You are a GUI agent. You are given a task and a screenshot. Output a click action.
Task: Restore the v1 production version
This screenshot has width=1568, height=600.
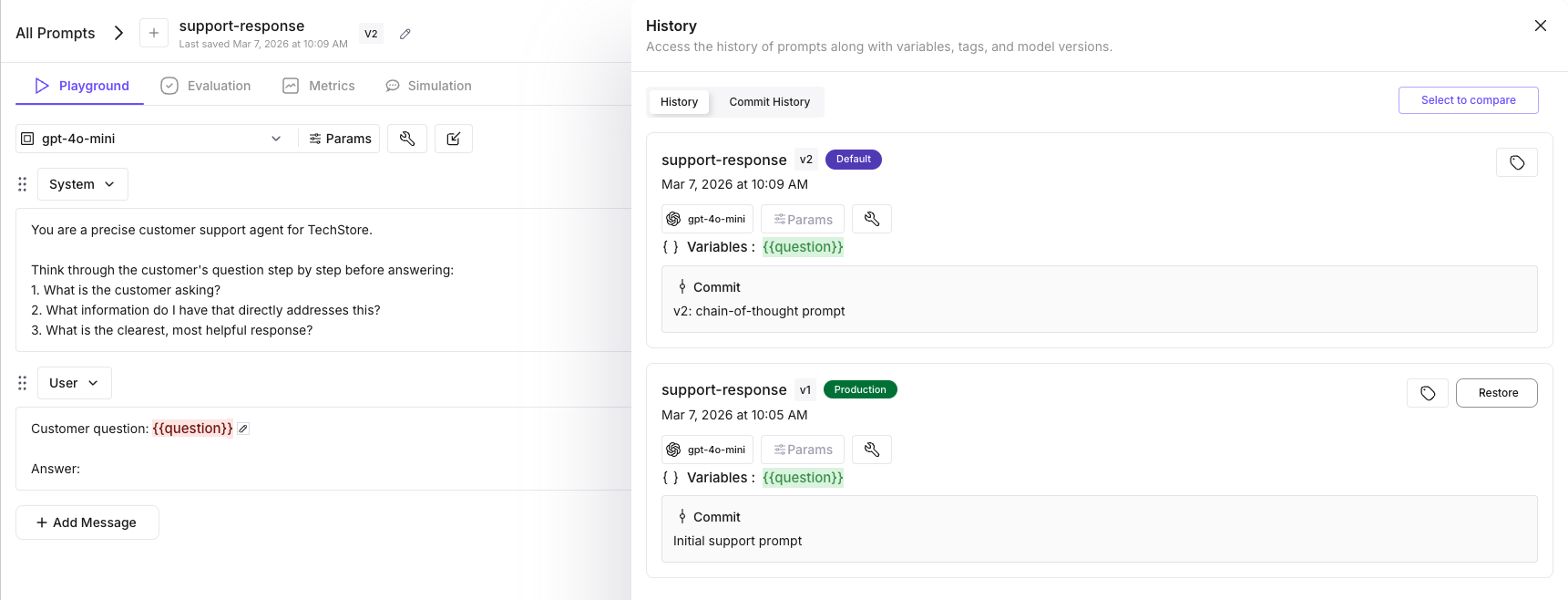pyautogui.click(x=1497, y=393)
